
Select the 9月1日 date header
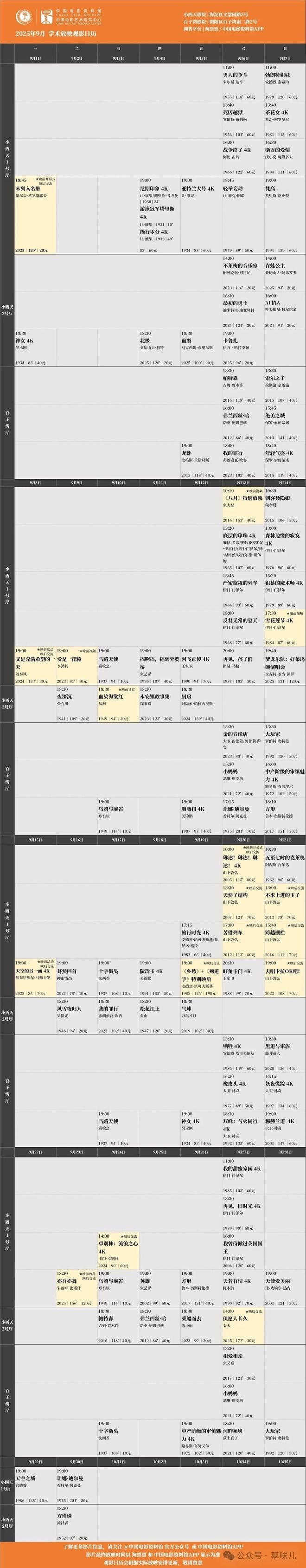pos(35,58)
